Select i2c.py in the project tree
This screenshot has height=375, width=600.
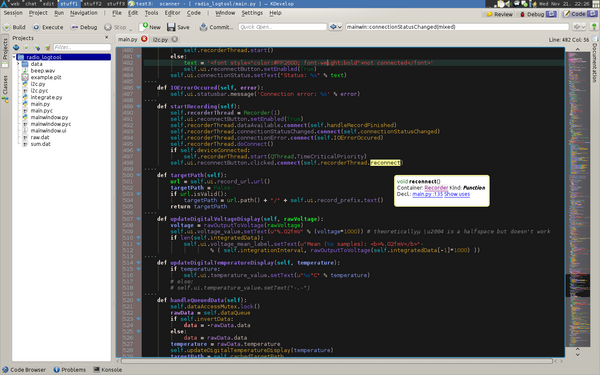(x=38, y=84)
